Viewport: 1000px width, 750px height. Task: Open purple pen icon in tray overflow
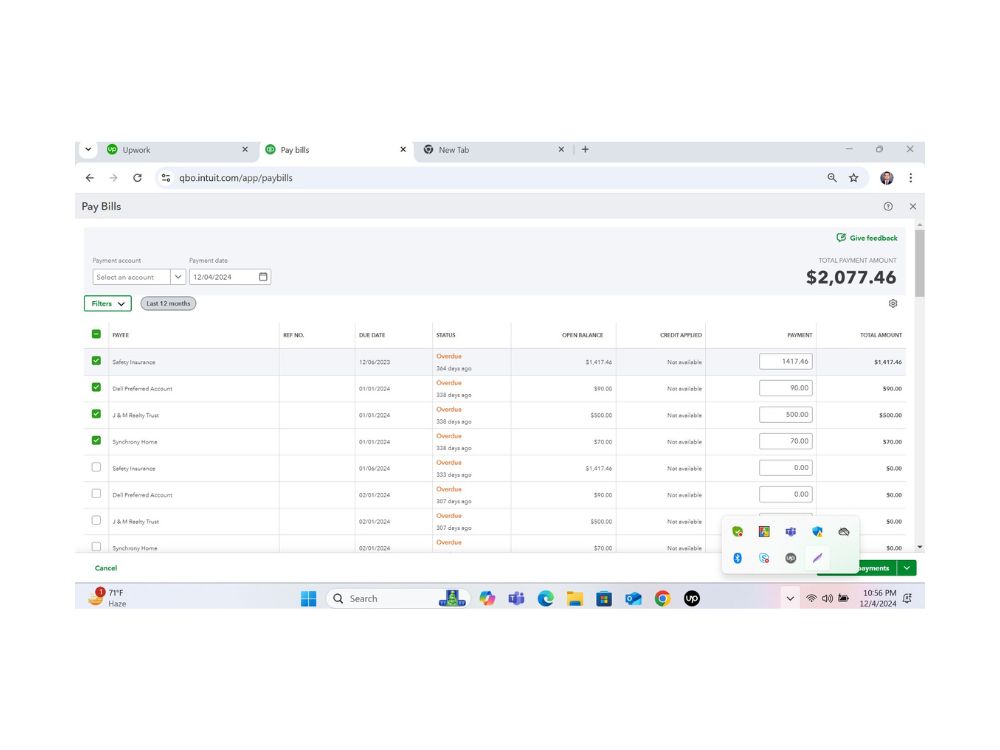817,558
